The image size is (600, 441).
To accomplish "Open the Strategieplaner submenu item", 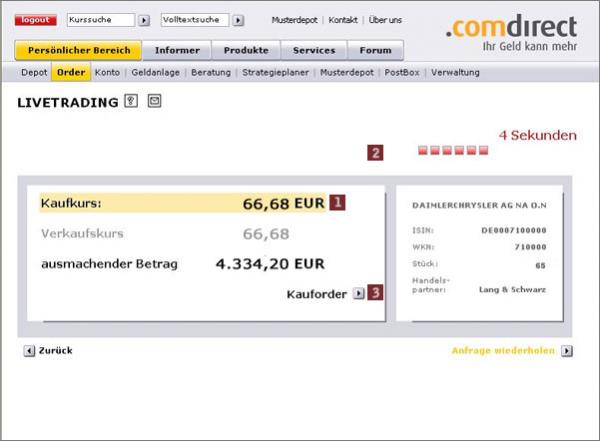I will pos(275,72).
